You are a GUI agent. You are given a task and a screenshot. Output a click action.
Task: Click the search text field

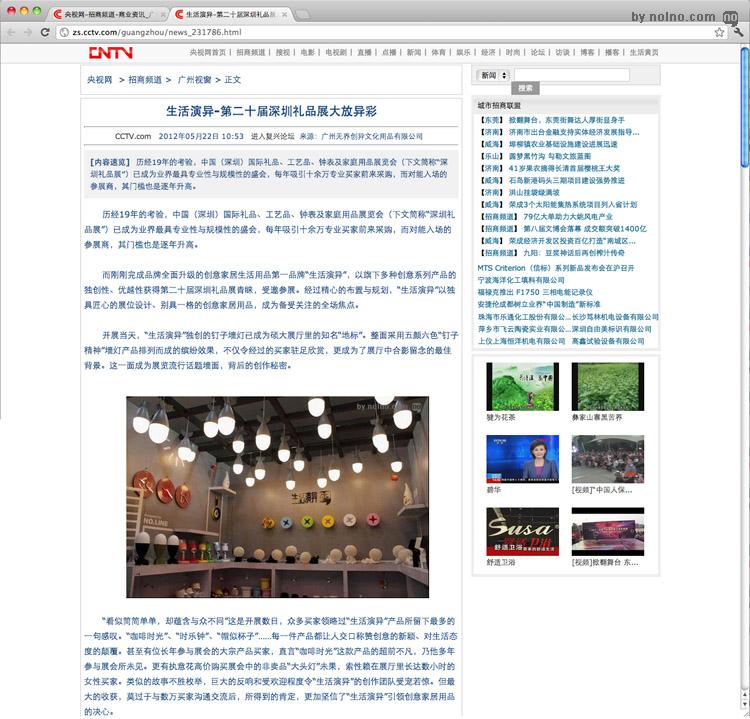tap(571, 75)
